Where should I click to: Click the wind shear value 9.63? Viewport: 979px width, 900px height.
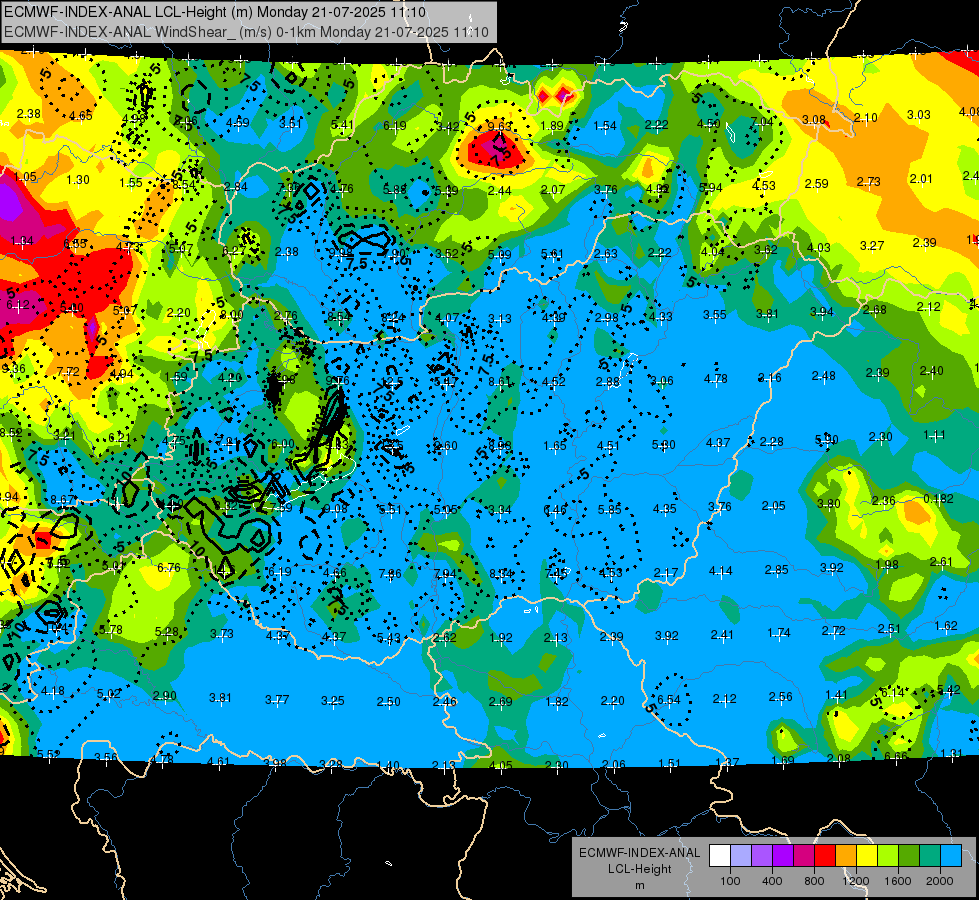pos(499,127)
